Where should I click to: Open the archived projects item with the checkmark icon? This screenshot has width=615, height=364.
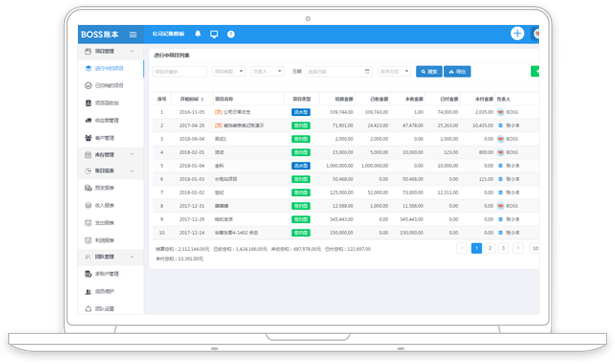105,86
